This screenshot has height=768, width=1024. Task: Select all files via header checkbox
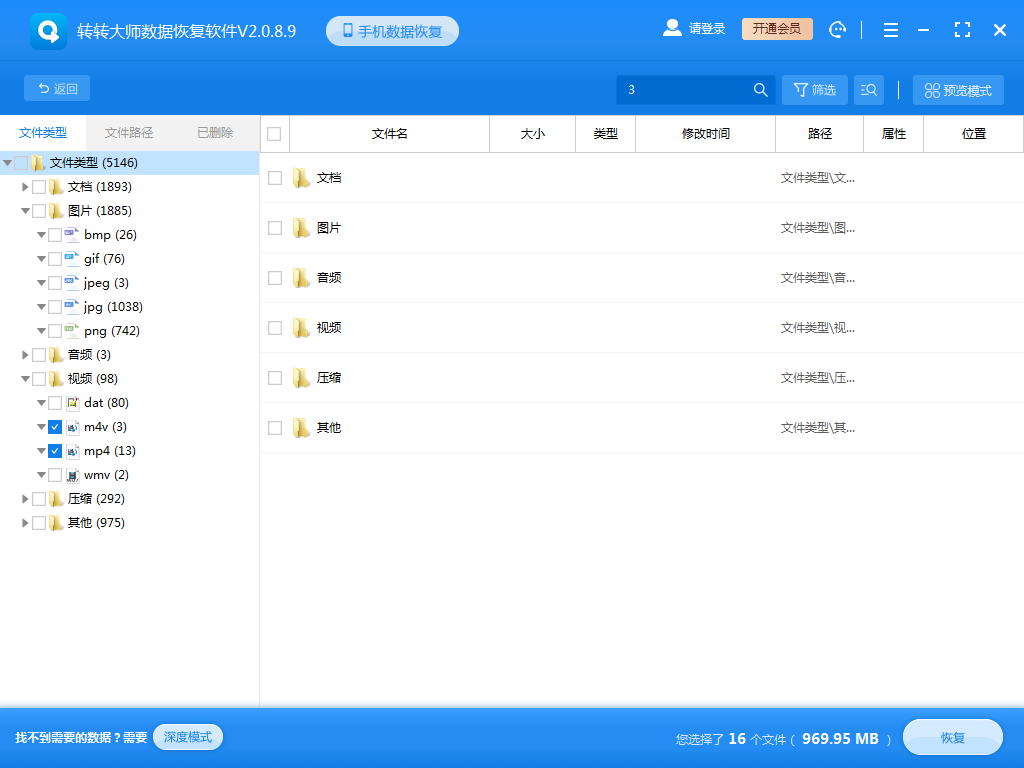tap(273, 132)
